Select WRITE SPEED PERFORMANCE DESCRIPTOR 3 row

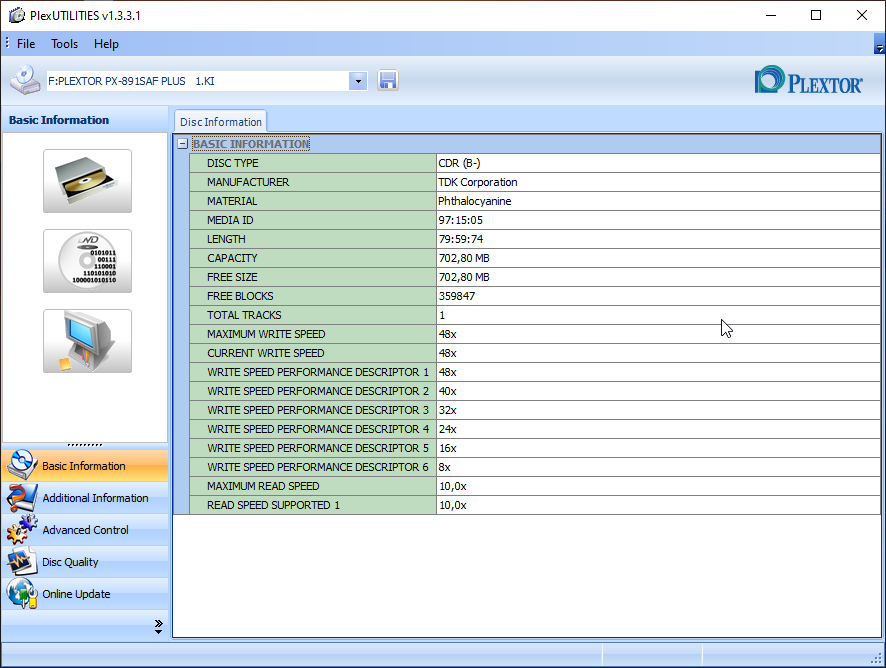(x=318, y=410)
